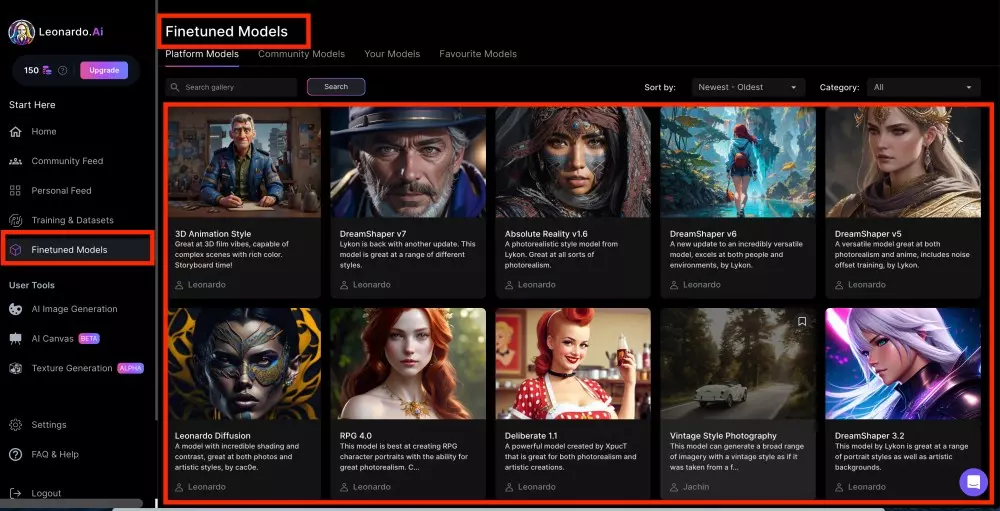Click the user icon under 3D Animation Style
Viewport: 1000px width, 511px height.
[179, 285]
